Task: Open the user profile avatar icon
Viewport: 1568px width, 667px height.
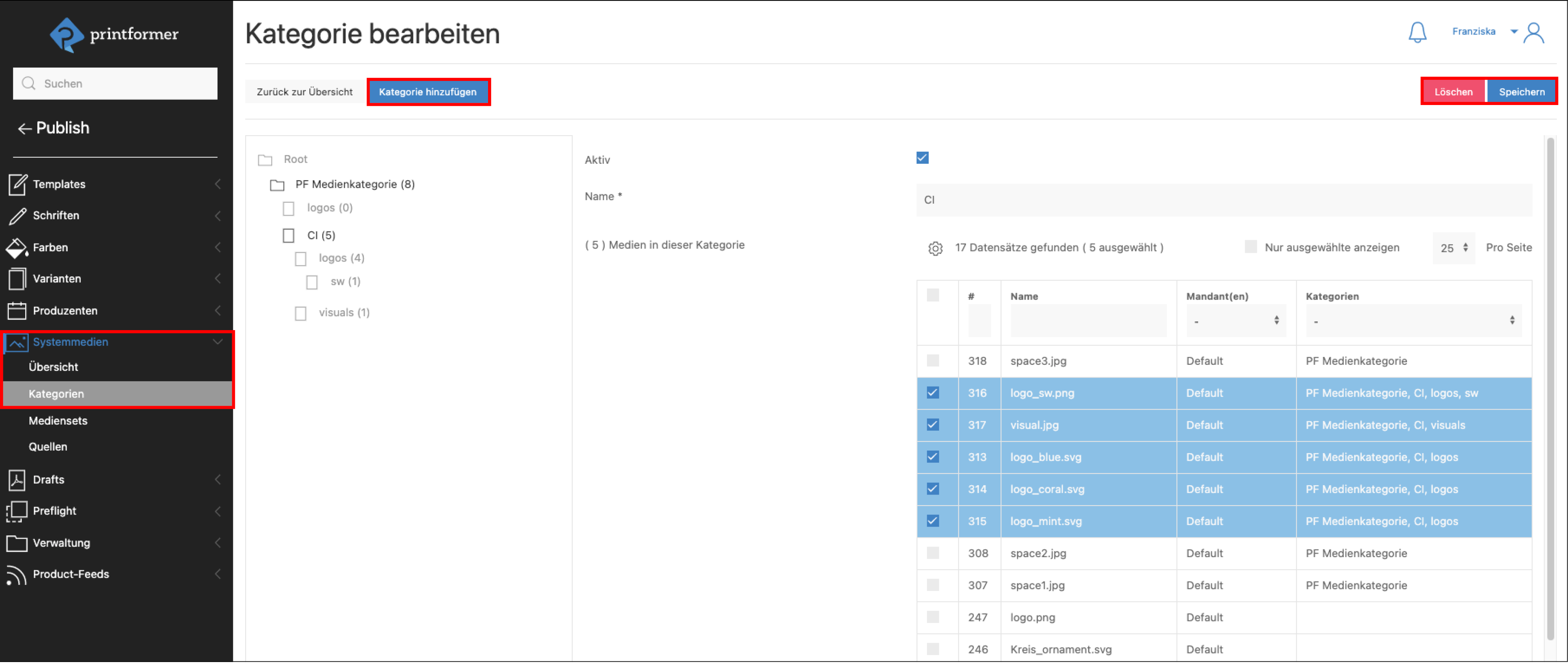Action: 1533,33
